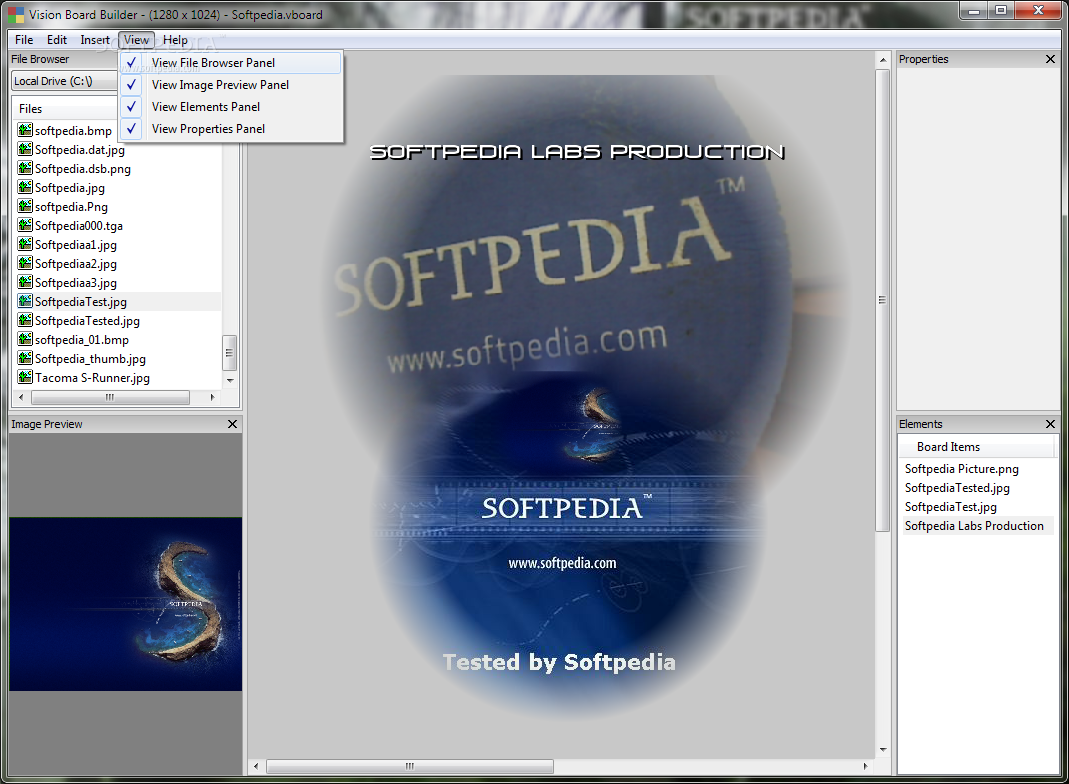Open the Local Drive (C:\) drive dropdown
This screenshot has height=784, width=1069.
(x=65, y=81)
